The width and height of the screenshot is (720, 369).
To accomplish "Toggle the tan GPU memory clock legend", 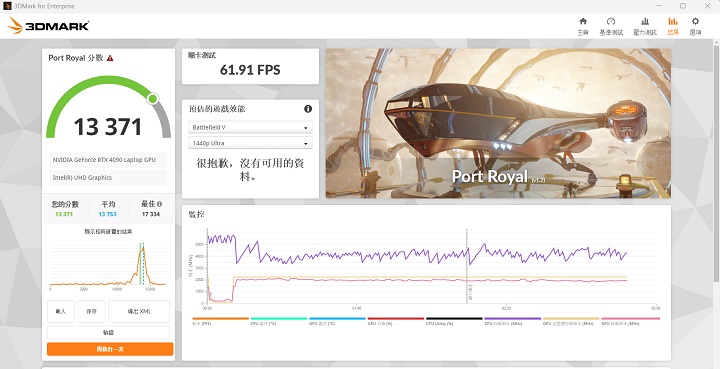I will pos(571,321).
